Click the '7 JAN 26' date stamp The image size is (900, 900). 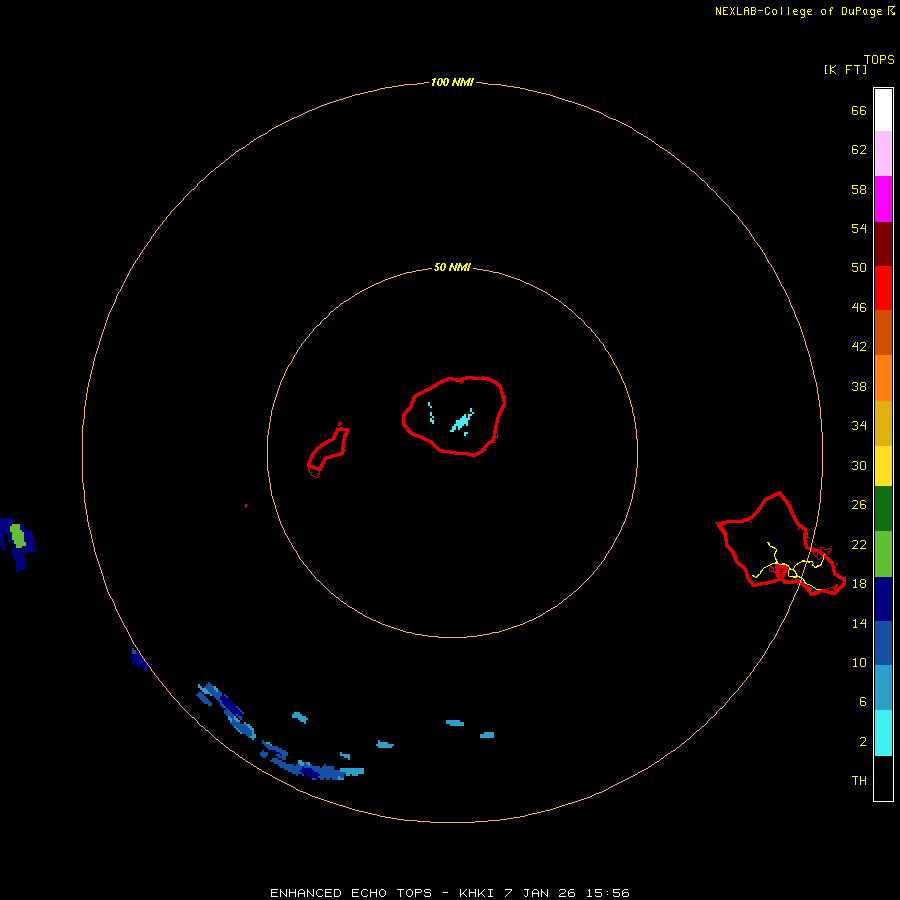[x=540, y=893]
